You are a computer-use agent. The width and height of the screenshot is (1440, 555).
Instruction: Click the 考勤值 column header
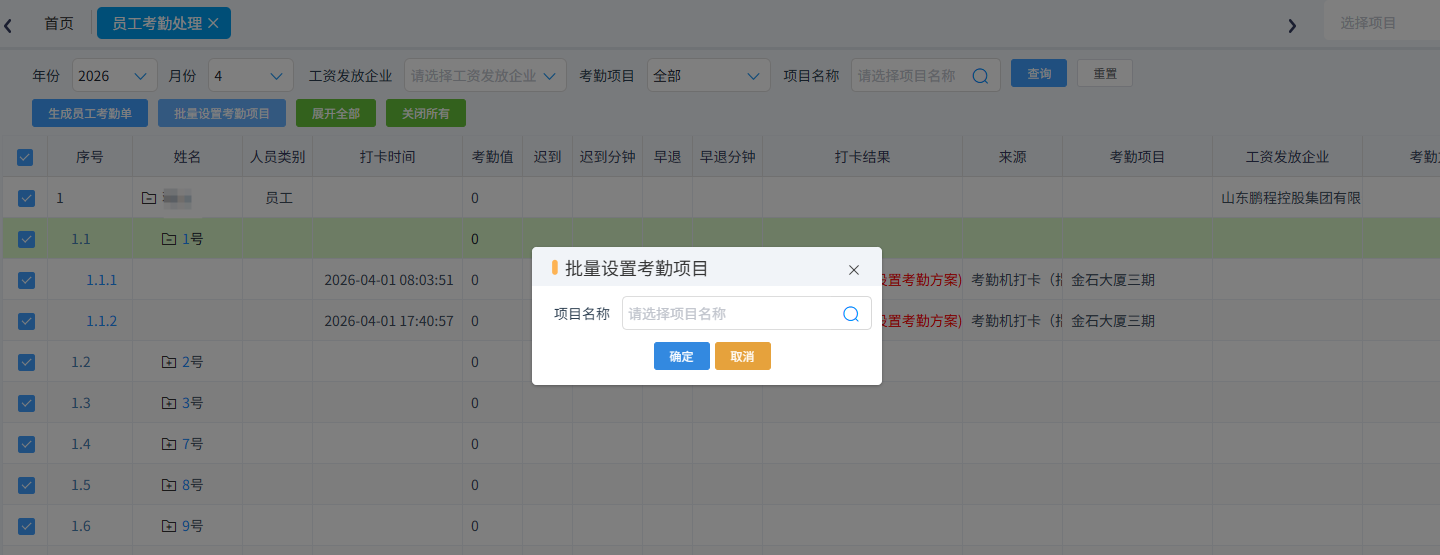[x=493, y=157]
